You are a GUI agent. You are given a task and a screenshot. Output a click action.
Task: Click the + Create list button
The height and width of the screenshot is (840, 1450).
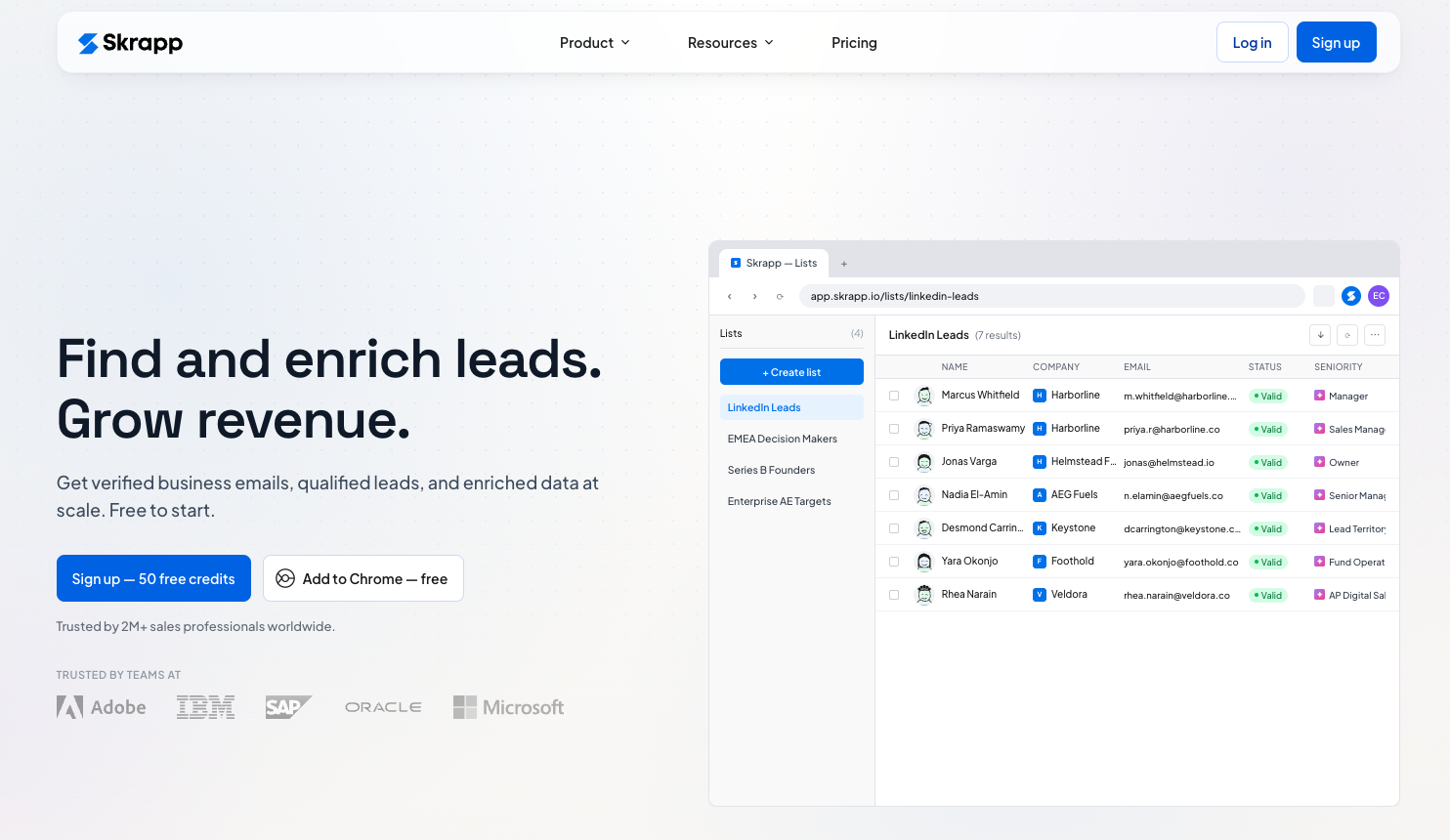[x=791, y=372]
